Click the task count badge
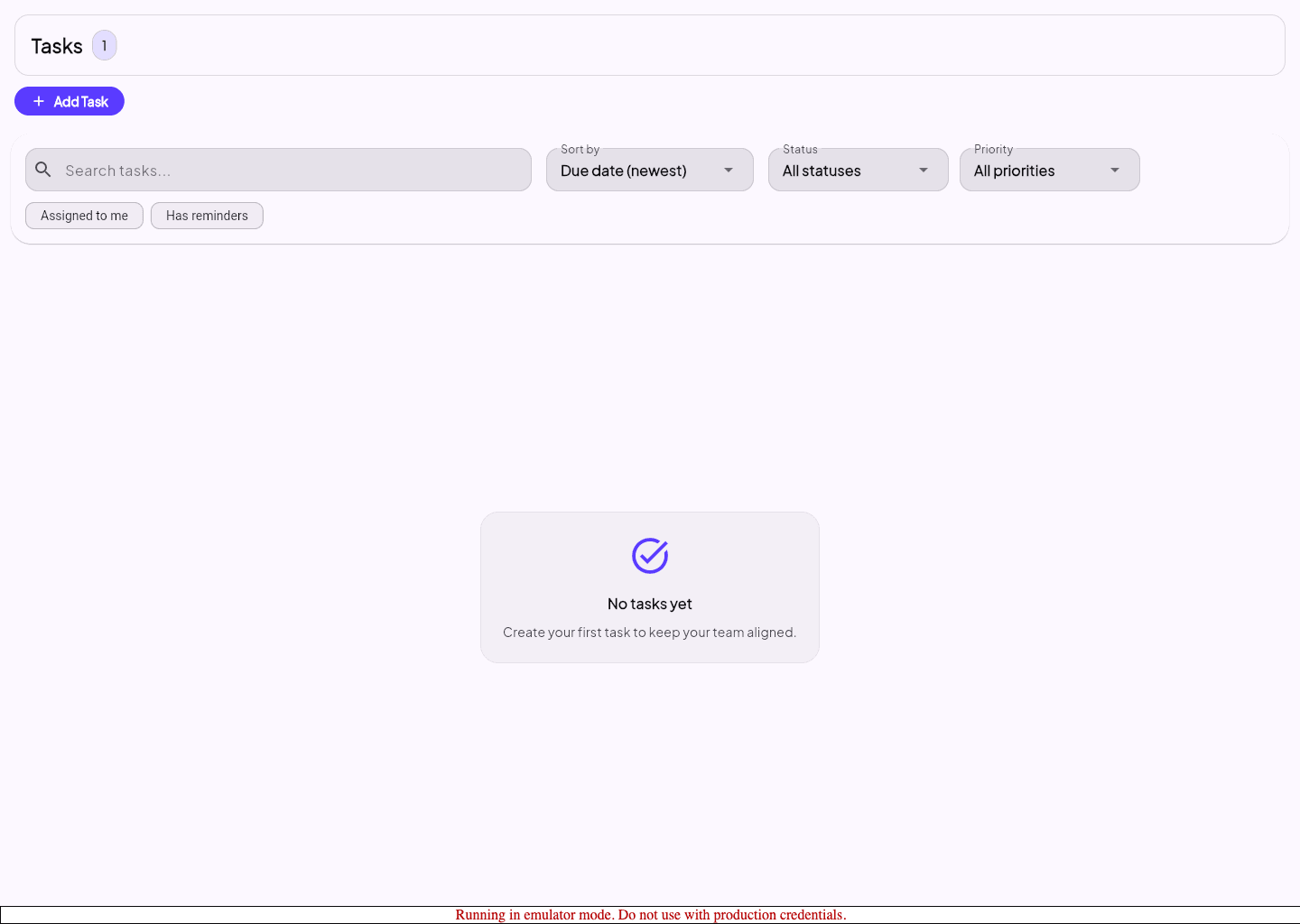The width and height of the screenshot is (1300, 924). [x=105, y=46]
